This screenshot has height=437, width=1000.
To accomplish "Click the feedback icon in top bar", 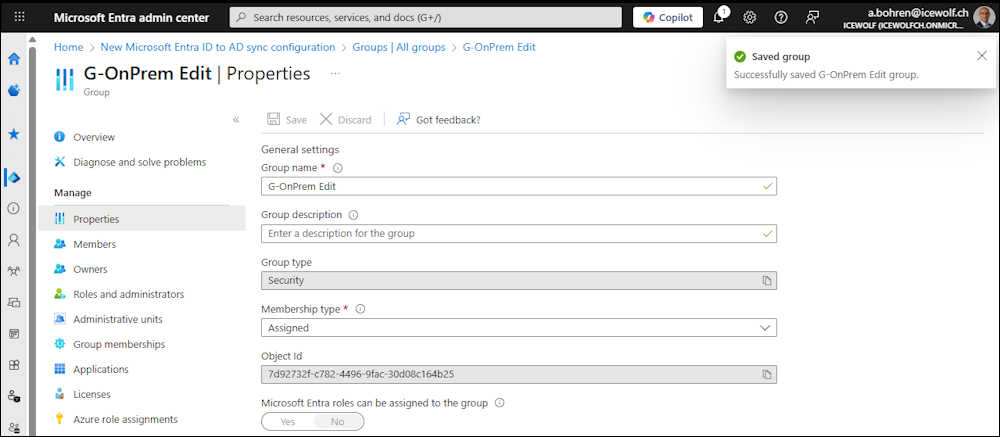I will tap(812, 18).
